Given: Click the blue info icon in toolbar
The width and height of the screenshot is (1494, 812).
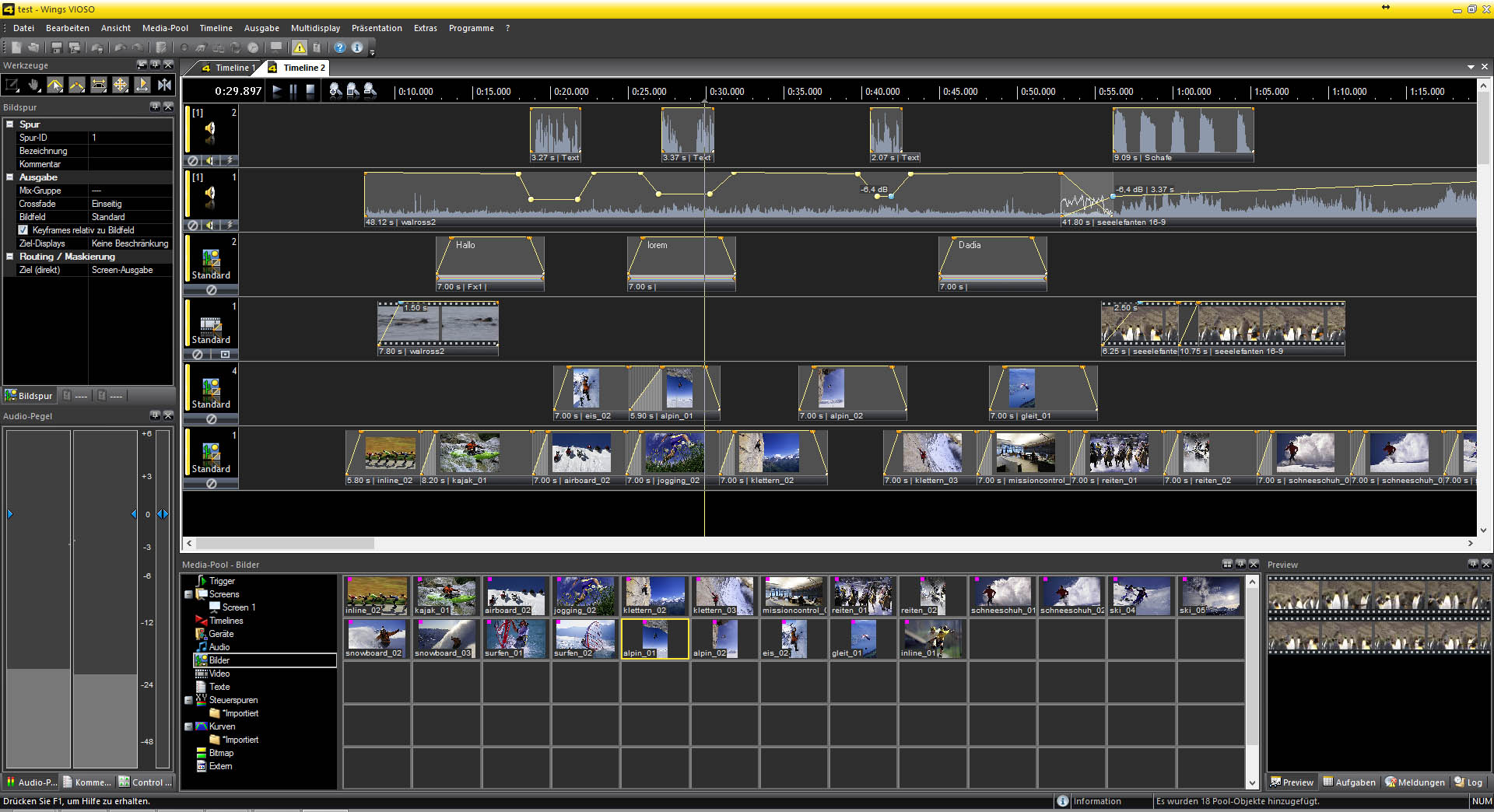Looking at the screenshot, I should tap(357, 47).
